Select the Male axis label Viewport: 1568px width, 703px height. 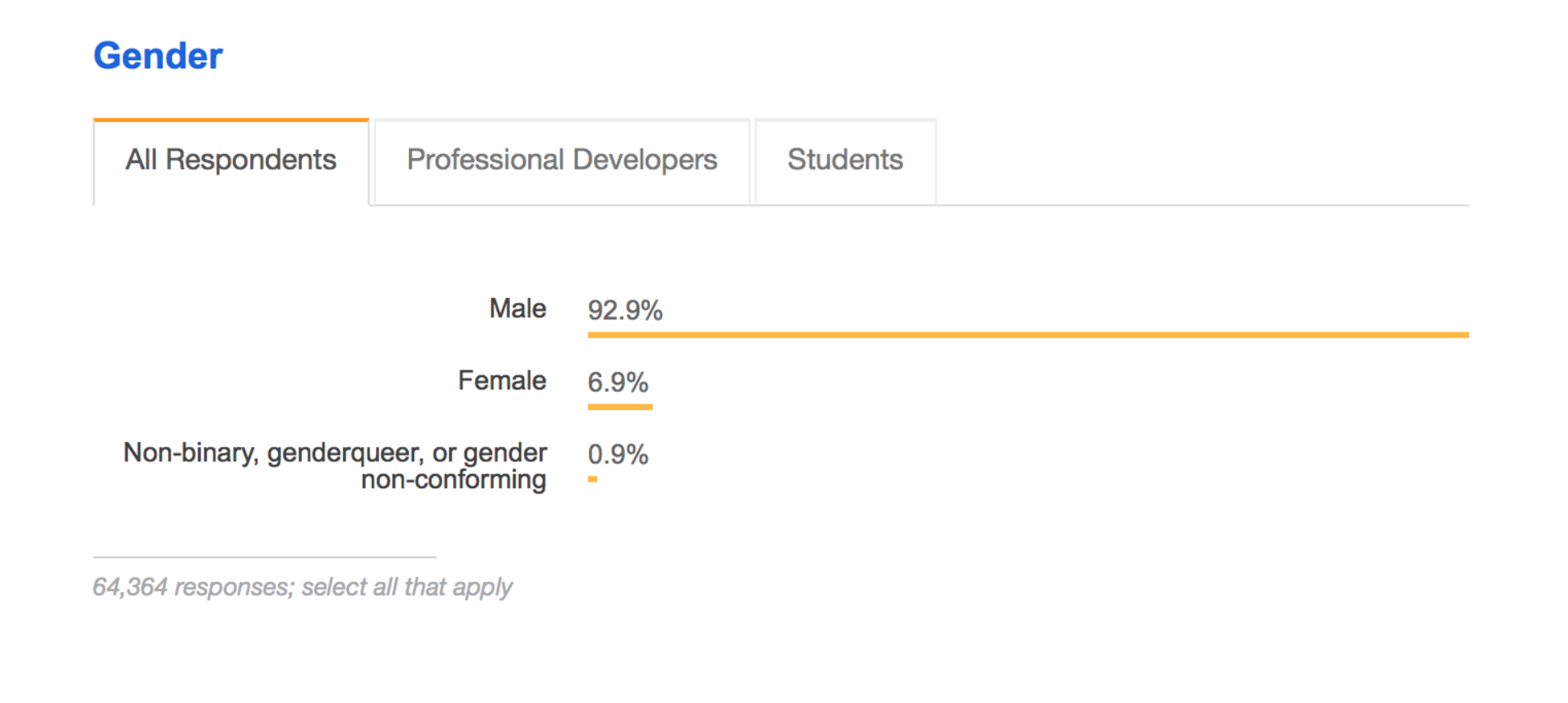pos(517,309)
